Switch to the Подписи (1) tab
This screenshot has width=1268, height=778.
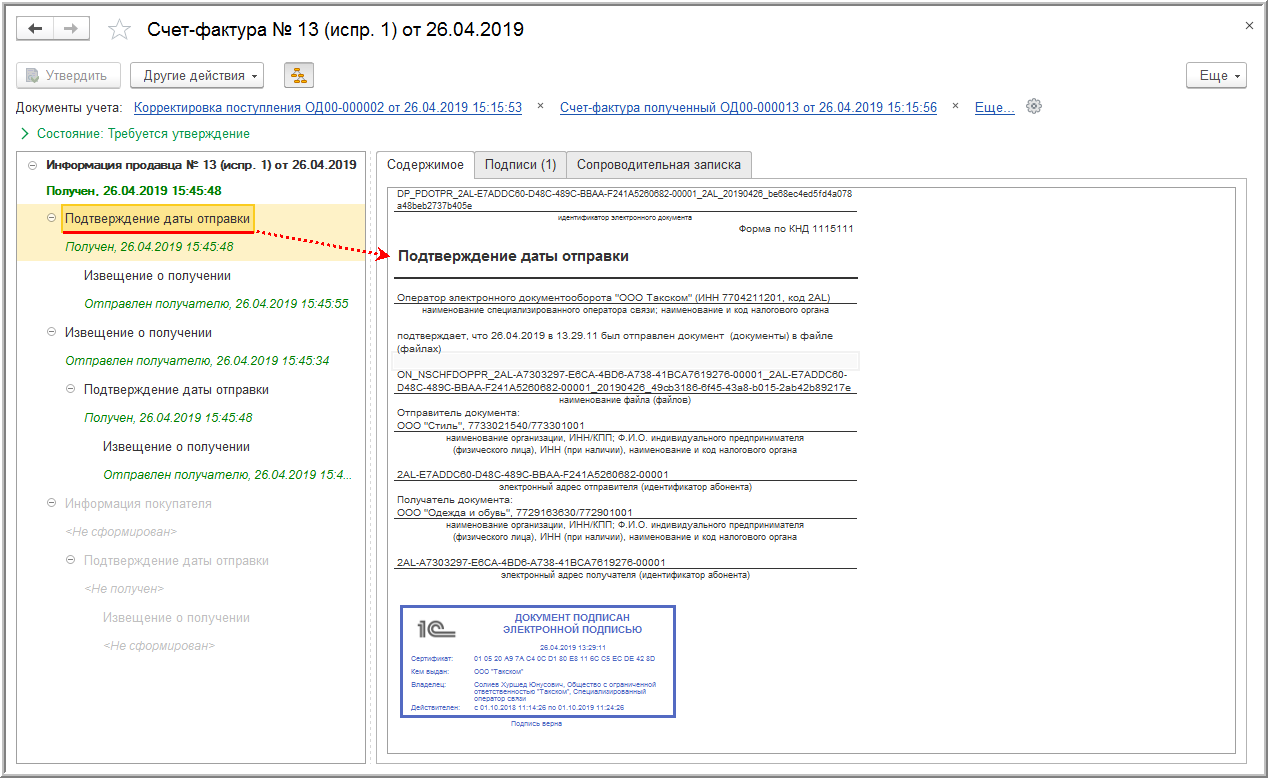[x=520, y=164]
